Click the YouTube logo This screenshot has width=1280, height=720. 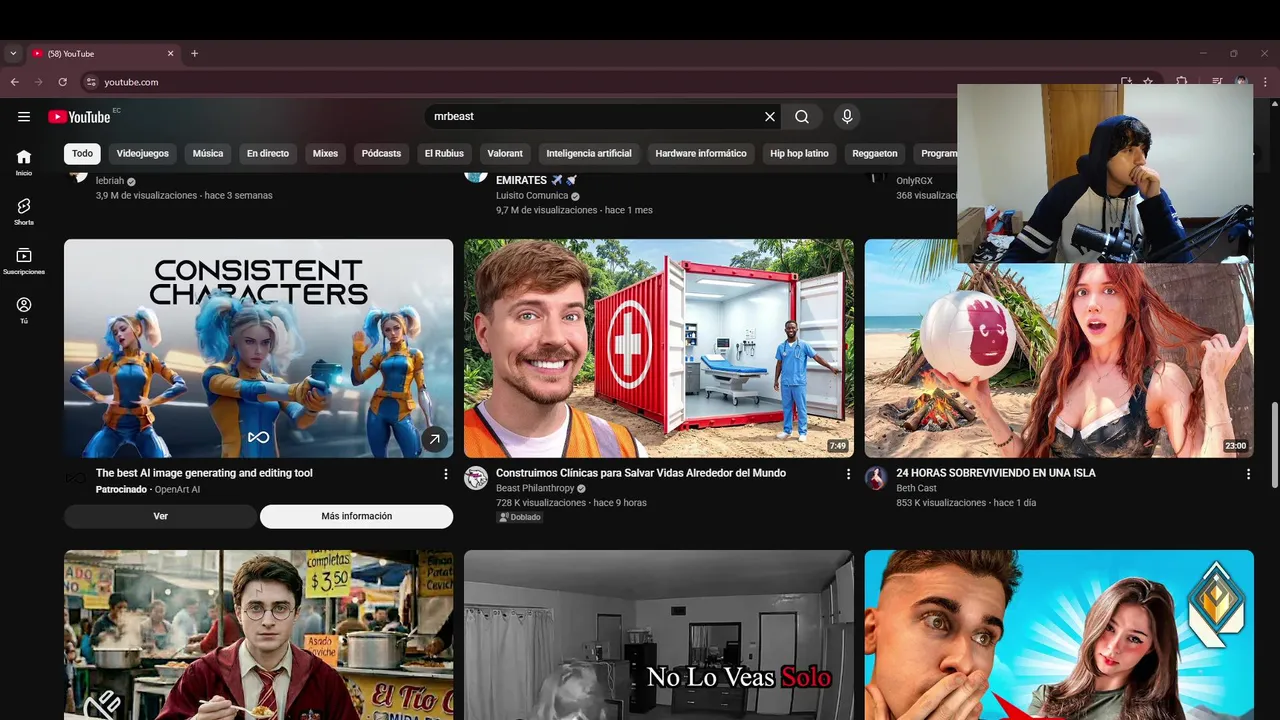(x=79, y=117)
